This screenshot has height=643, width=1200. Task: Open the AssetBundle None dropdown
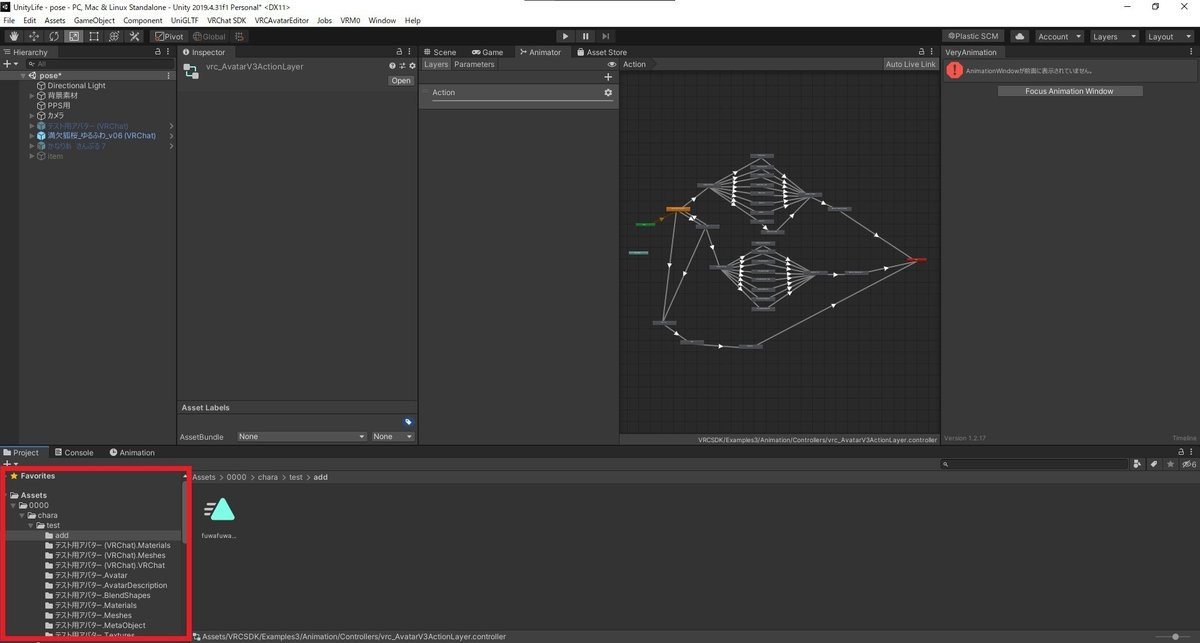pos(302,437)
